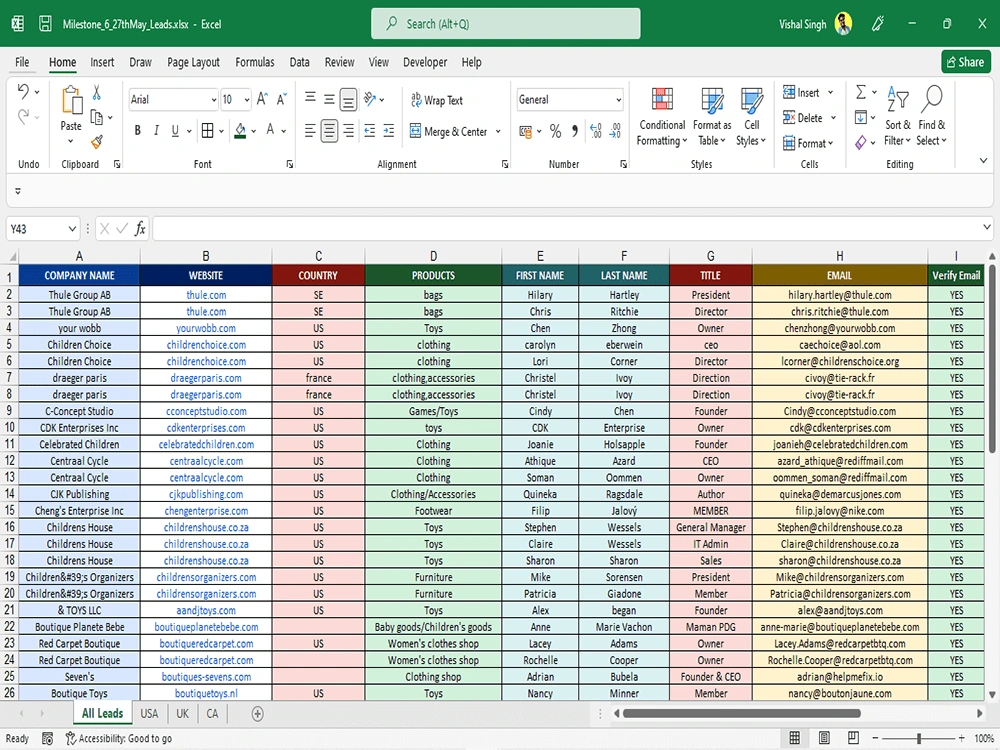Open the Arial font name dropdown
The height and width of the screenshot is (750, 1000).
213,99
